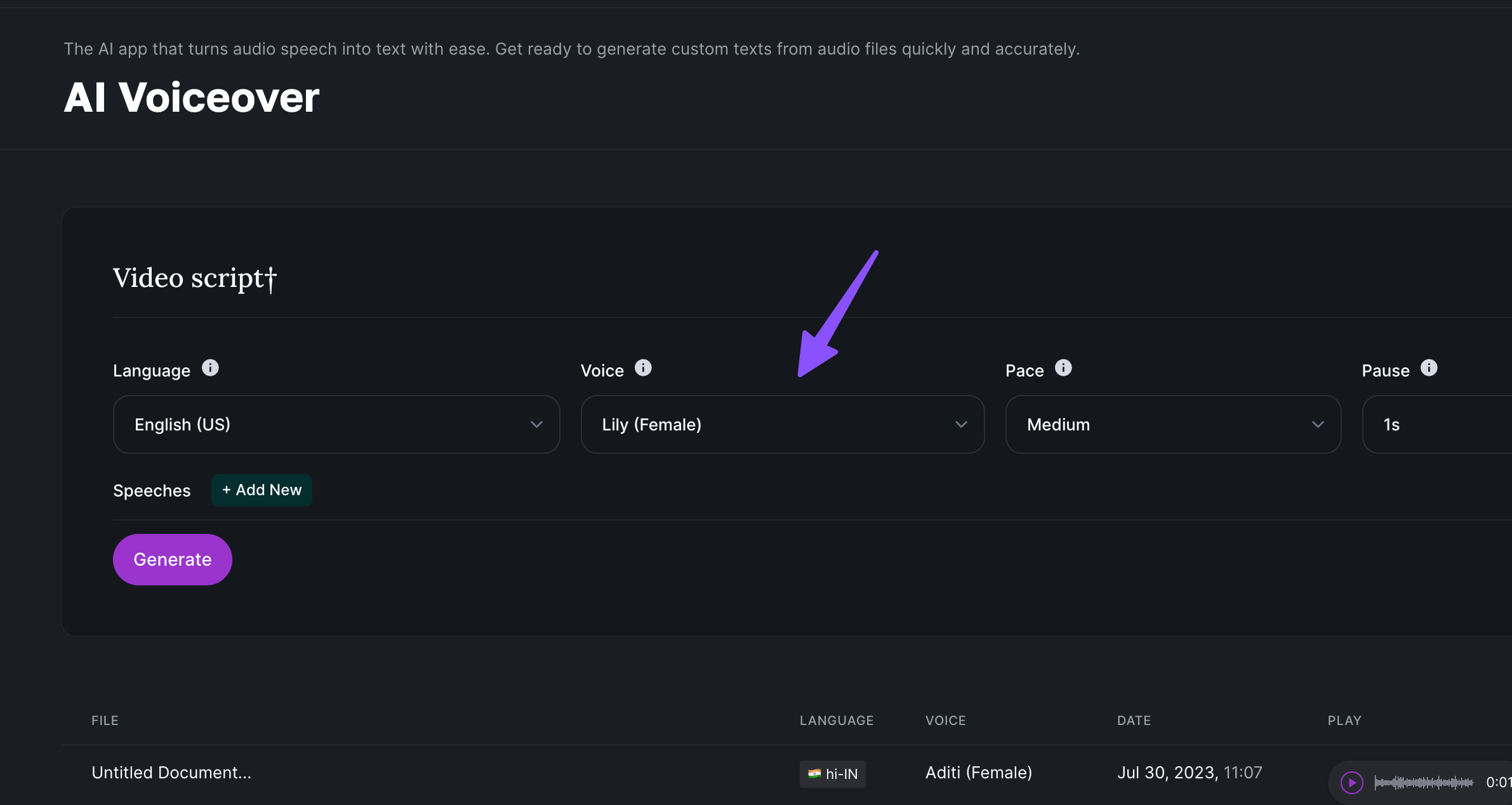Click the + Add New speech button
Viewport: 1512px width, 805px height.
[262, 490]
